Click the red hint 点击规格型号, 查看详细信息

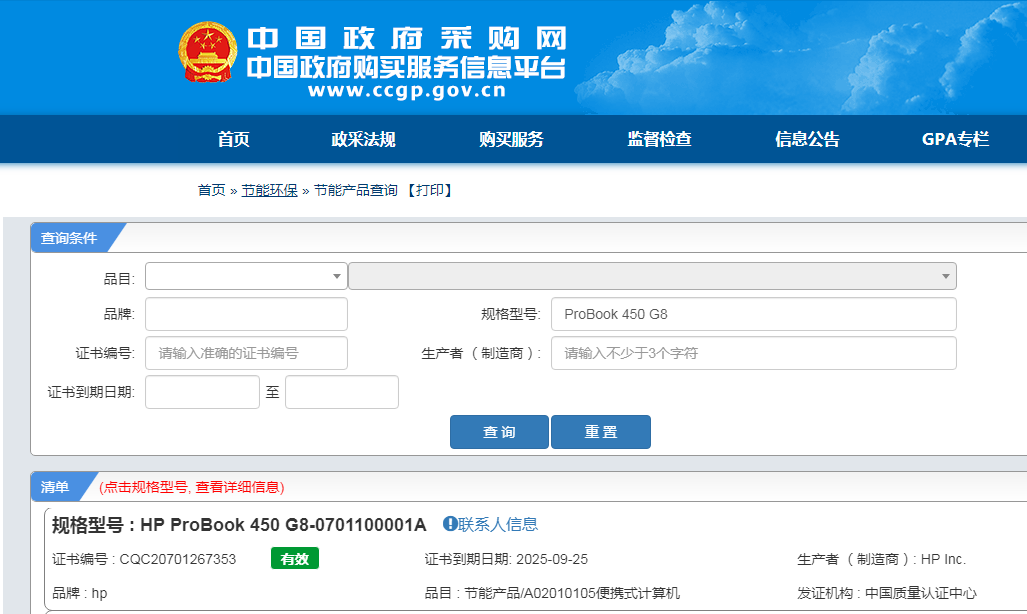[x=192, y=487]
